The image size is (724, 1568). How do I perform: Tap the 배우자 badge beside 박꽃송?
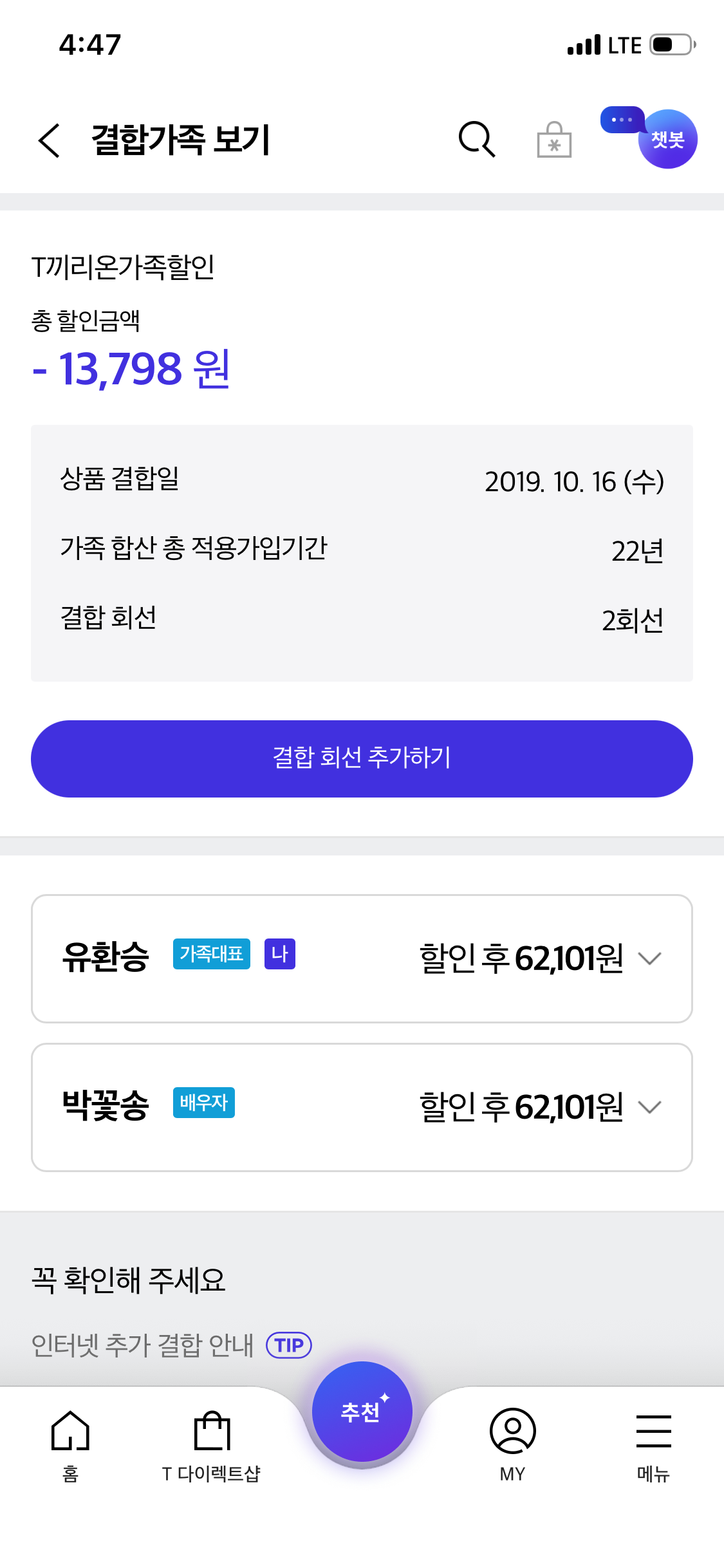point(203,1103)
